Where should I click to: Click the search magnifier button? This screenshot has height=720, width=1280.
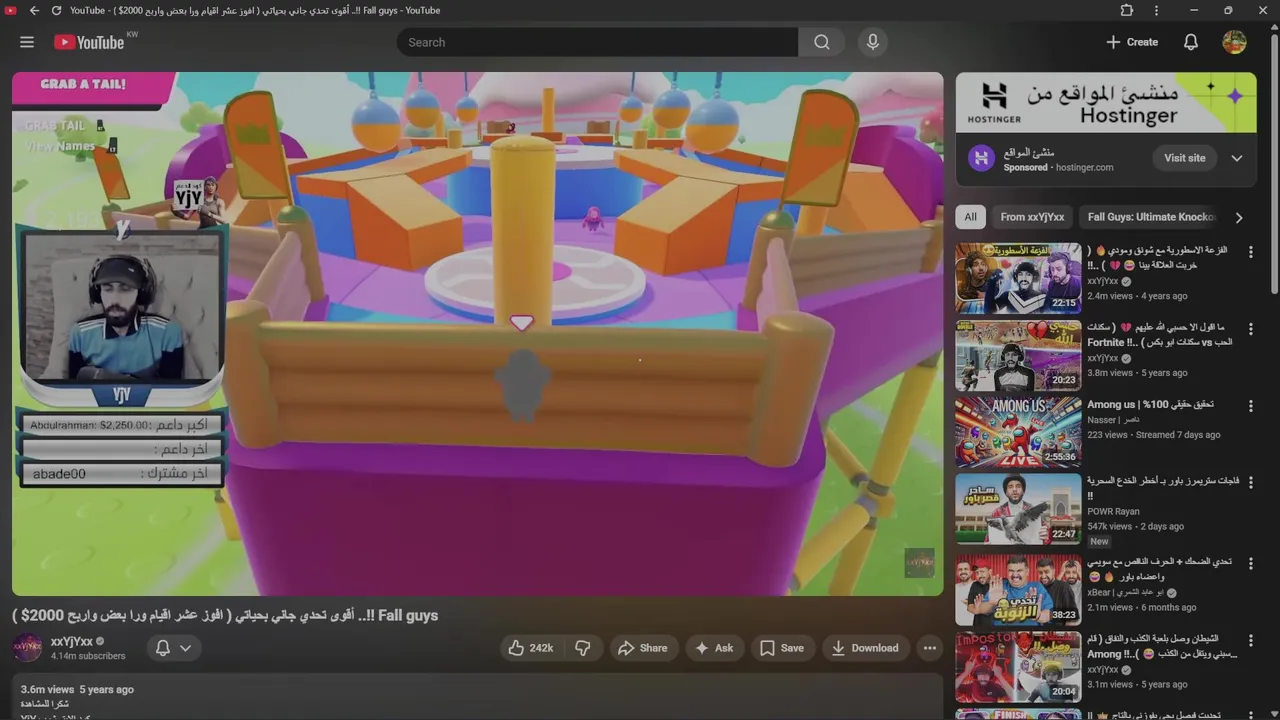[x=822, y=42]
